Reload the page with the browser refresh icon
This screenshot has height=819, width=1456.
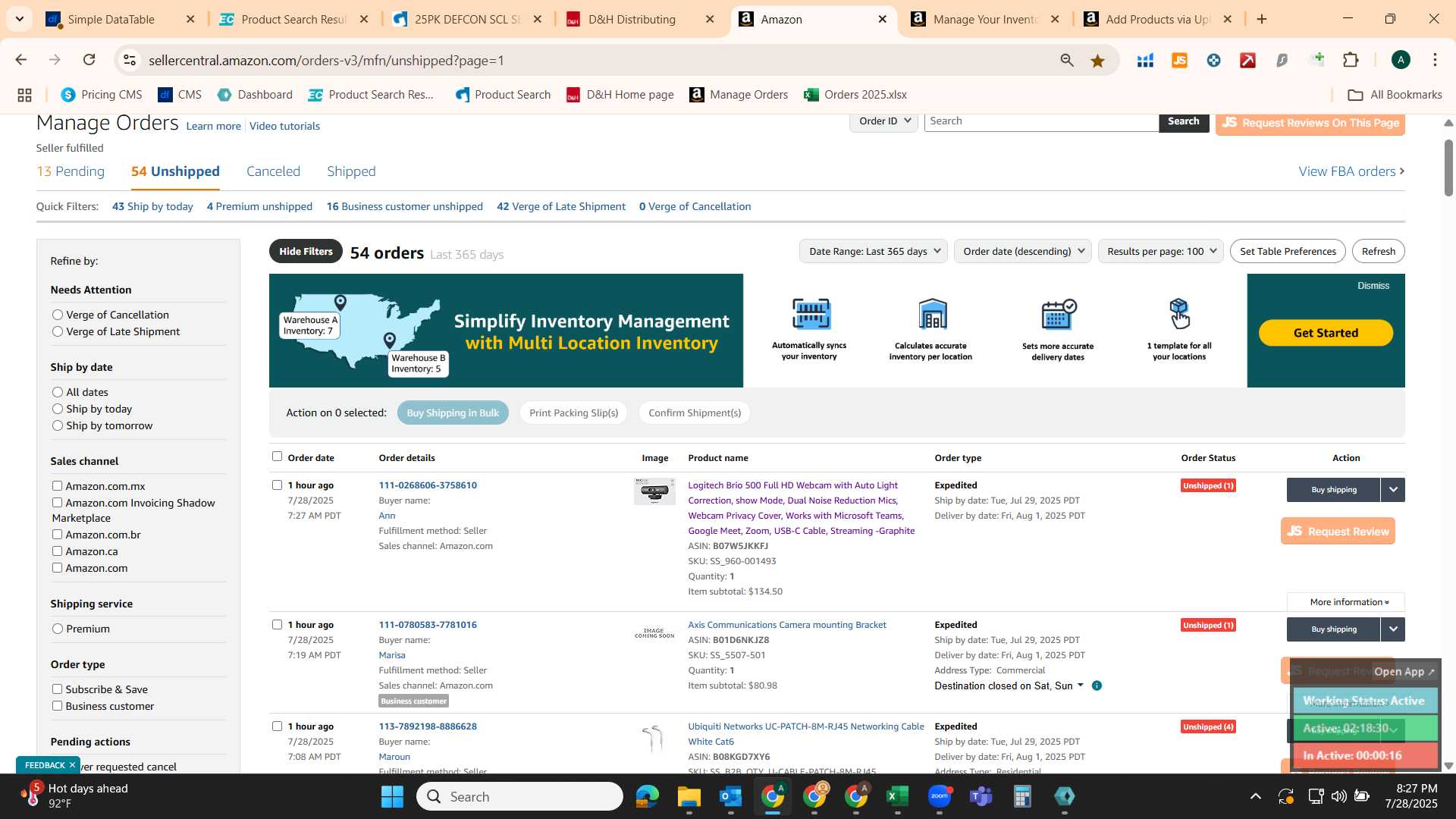[x=89, y=60]
